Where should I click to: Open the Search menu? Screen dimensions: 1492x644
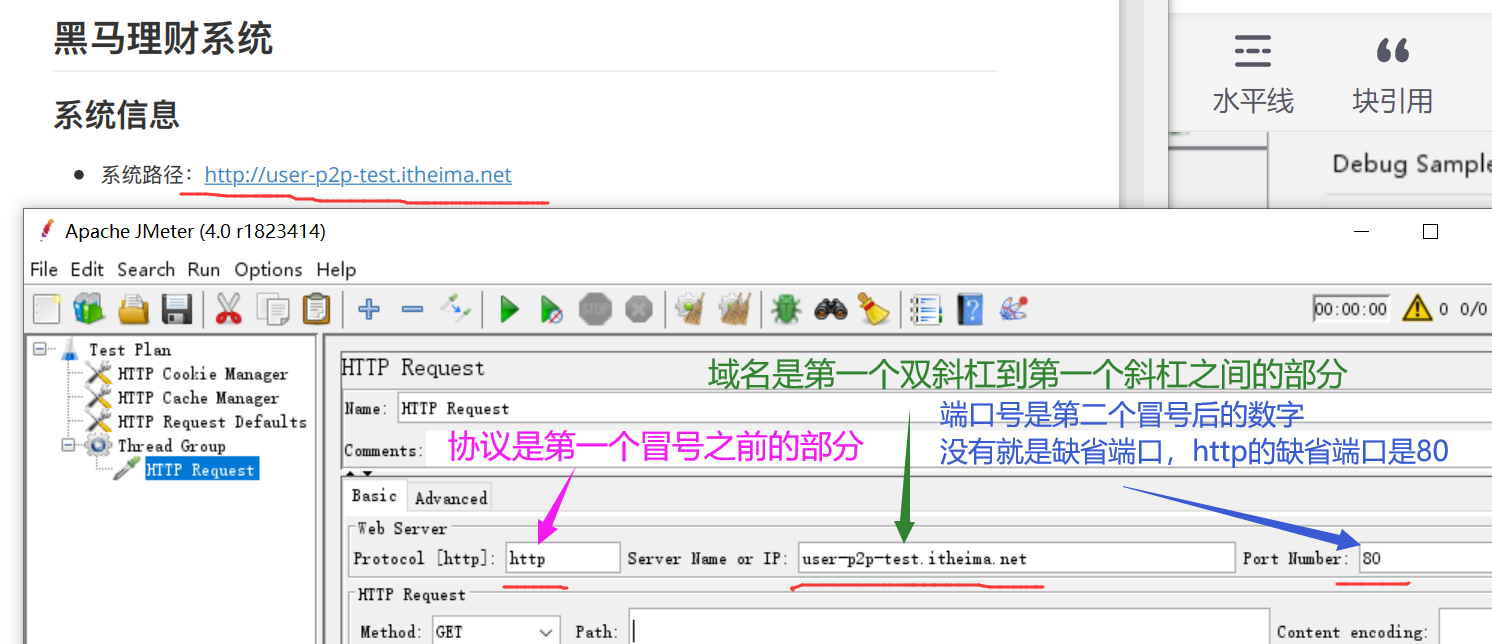[x=146, y=269]
